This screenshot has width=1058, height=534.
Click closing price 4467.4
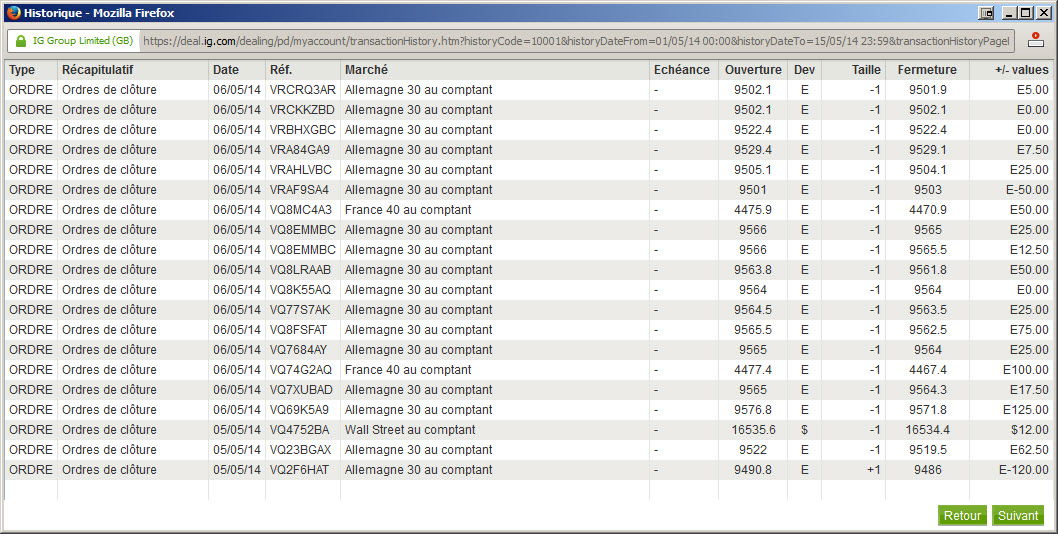[x=928, y=370]
